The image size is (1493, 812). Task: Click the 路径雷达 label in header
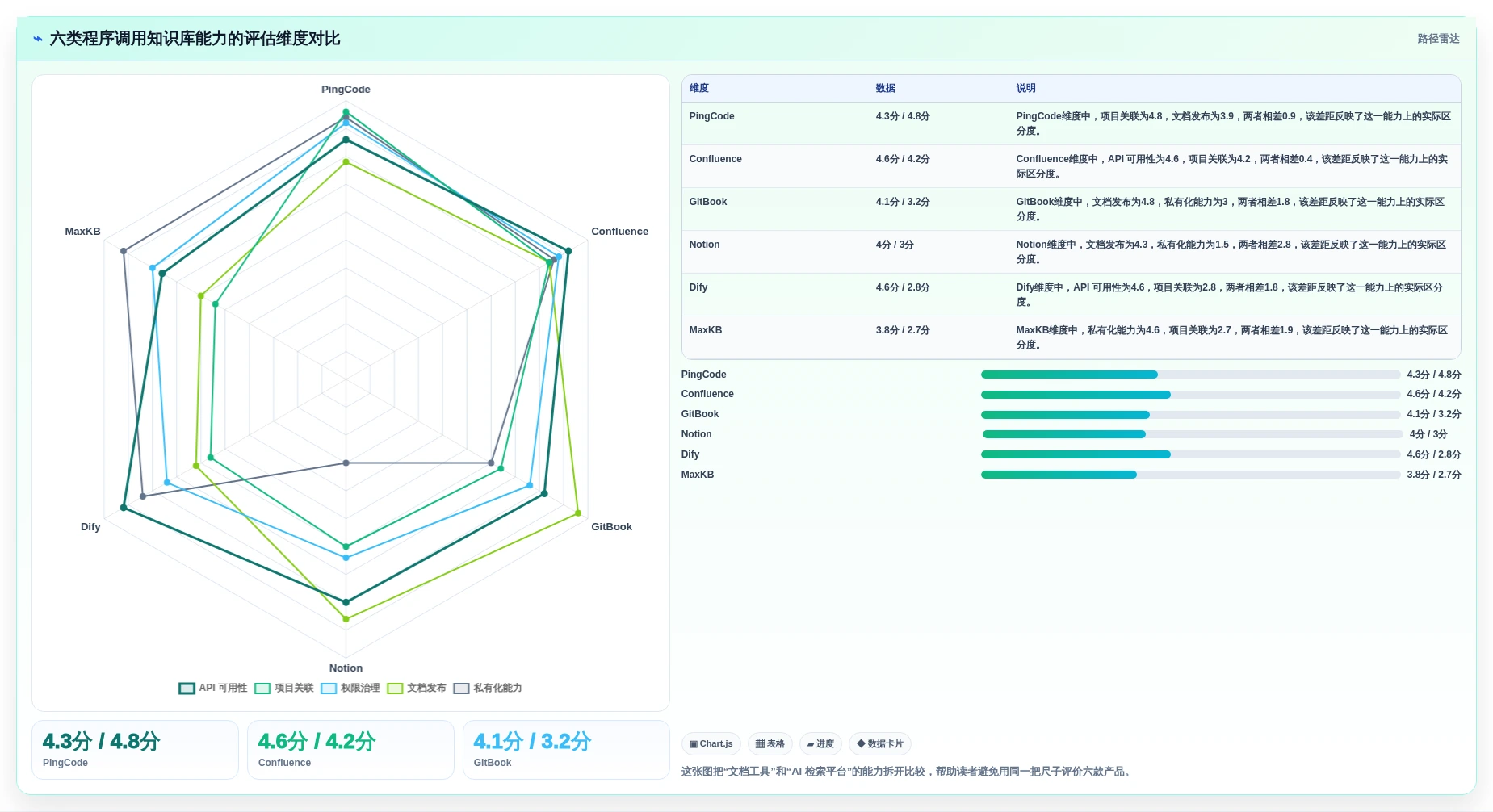1438,39
